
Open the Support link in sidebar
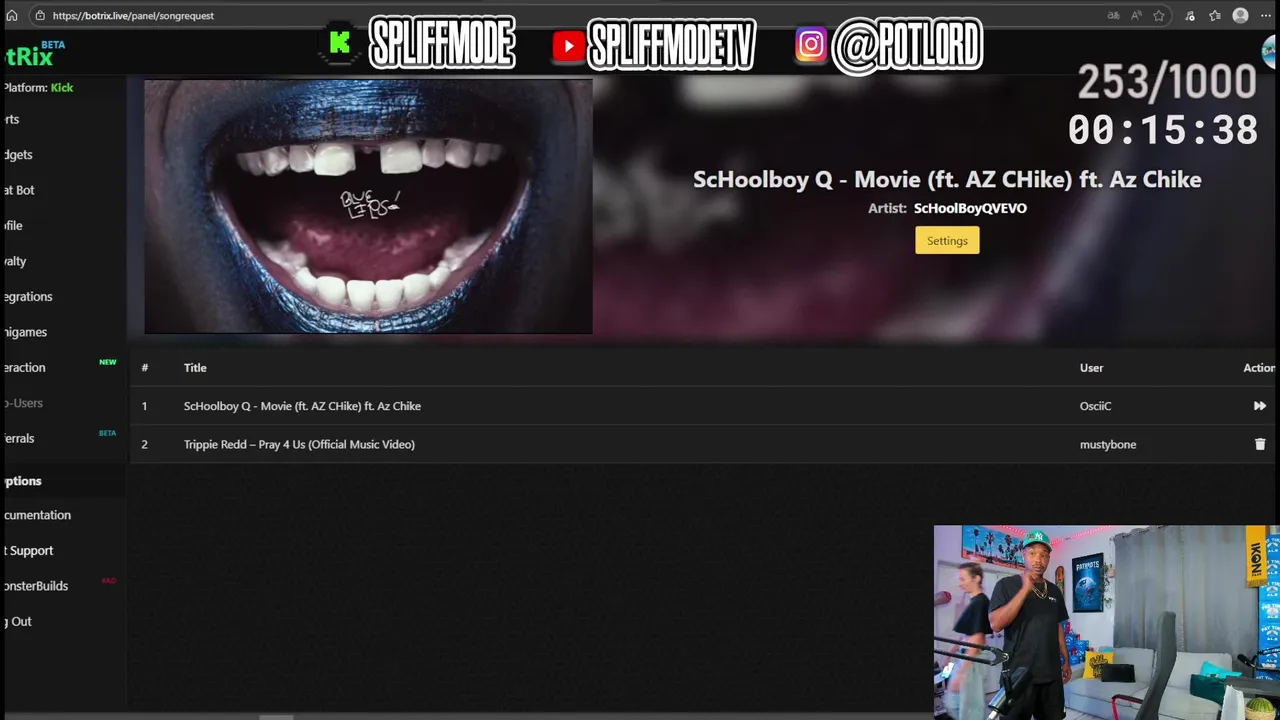click(x=28, y=551)
